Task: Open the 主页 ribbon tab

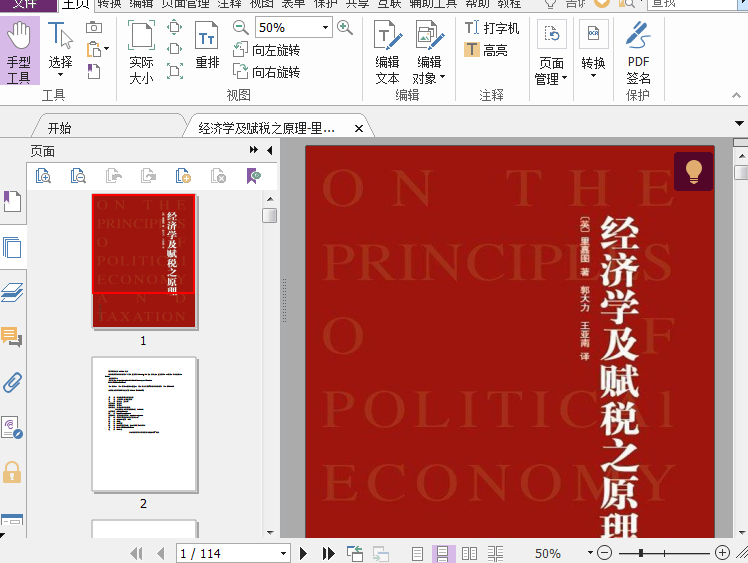Action: [75, 5]
